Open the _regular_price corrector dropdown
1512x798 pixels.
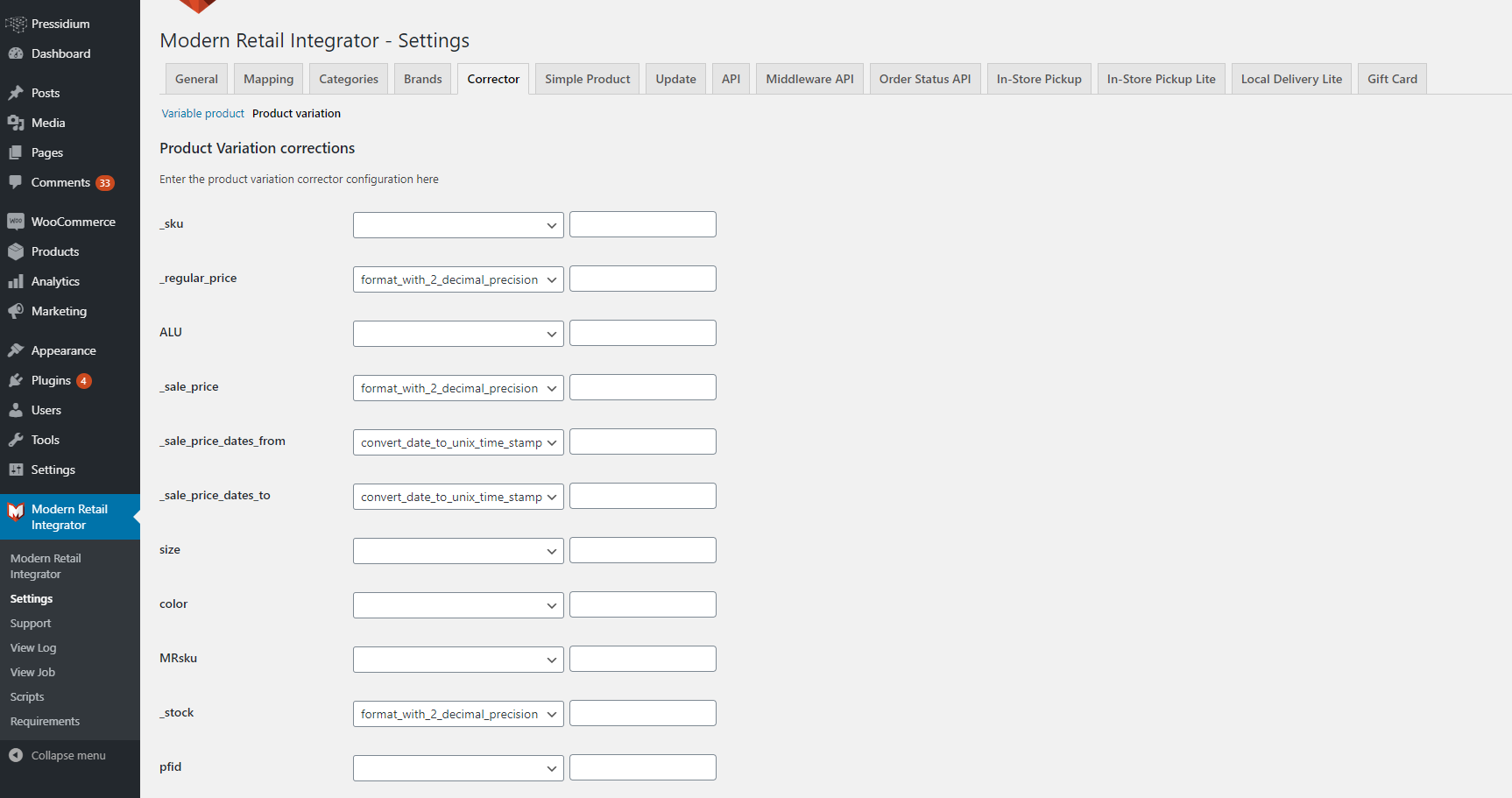[458, 279]
